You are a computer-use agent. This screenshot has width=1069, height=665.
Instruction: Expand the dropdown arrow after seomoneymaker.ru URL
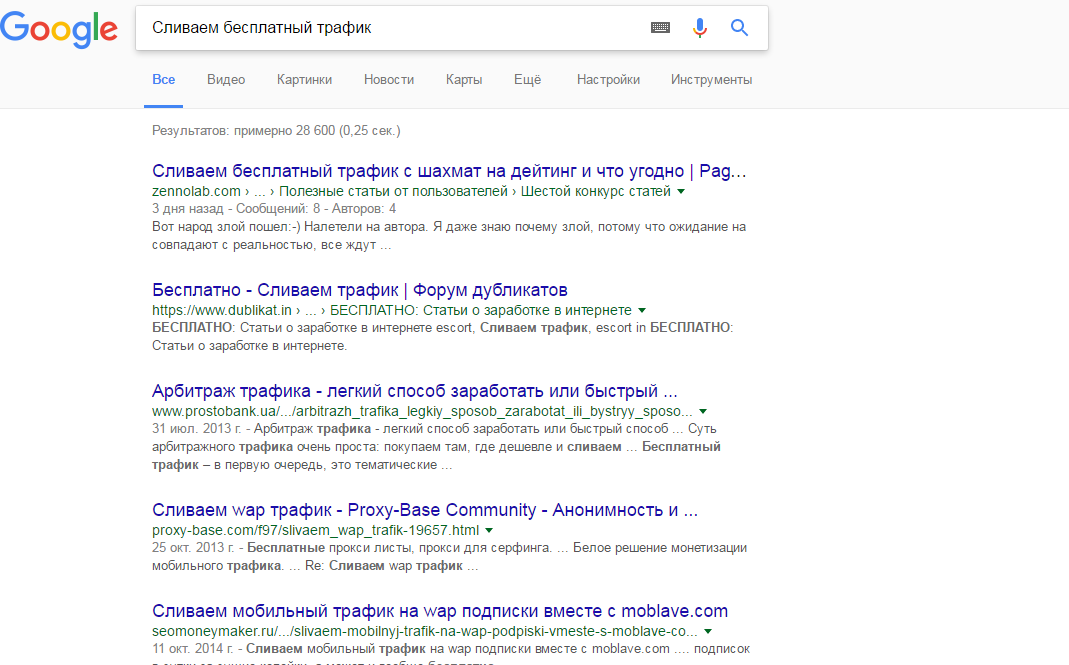pos(708,631)
